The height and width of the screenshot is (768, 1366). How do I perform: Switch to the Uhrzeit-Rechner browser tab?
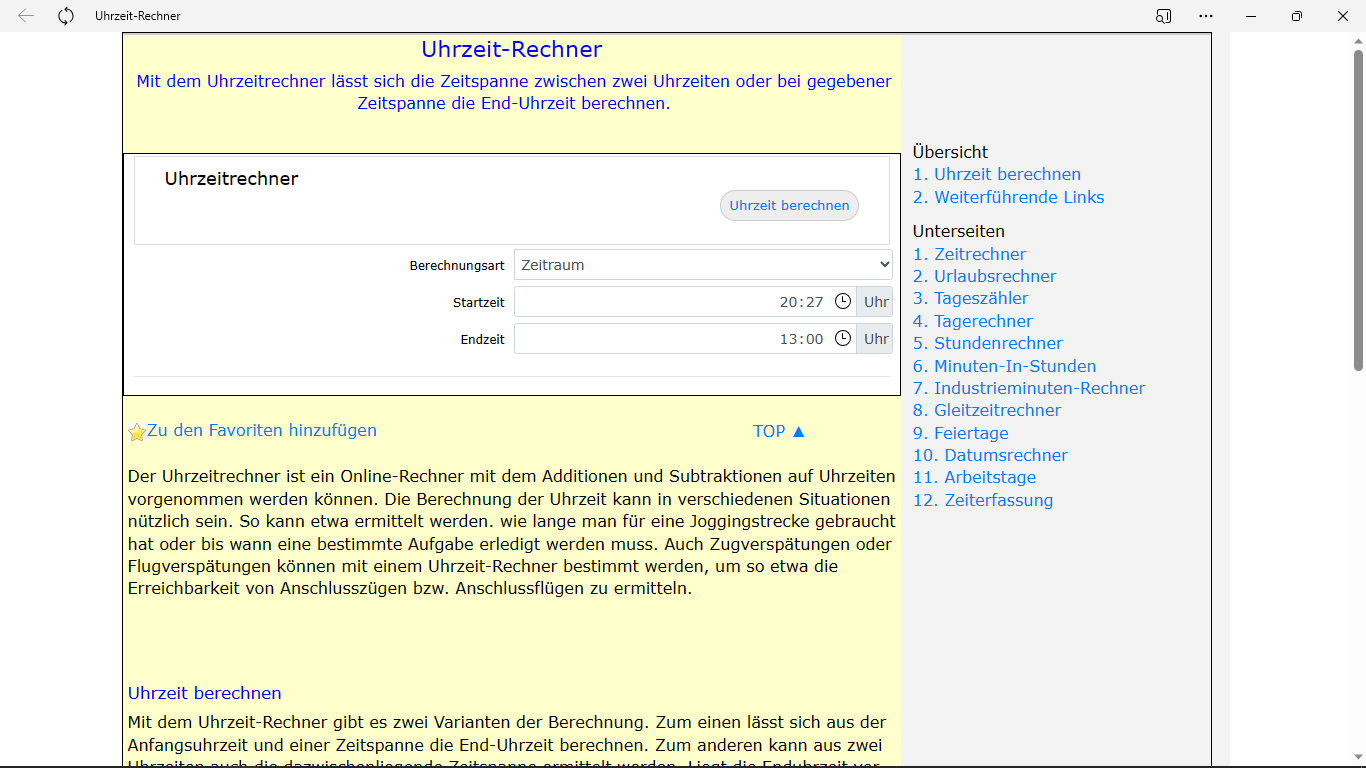tap(135, 16)
